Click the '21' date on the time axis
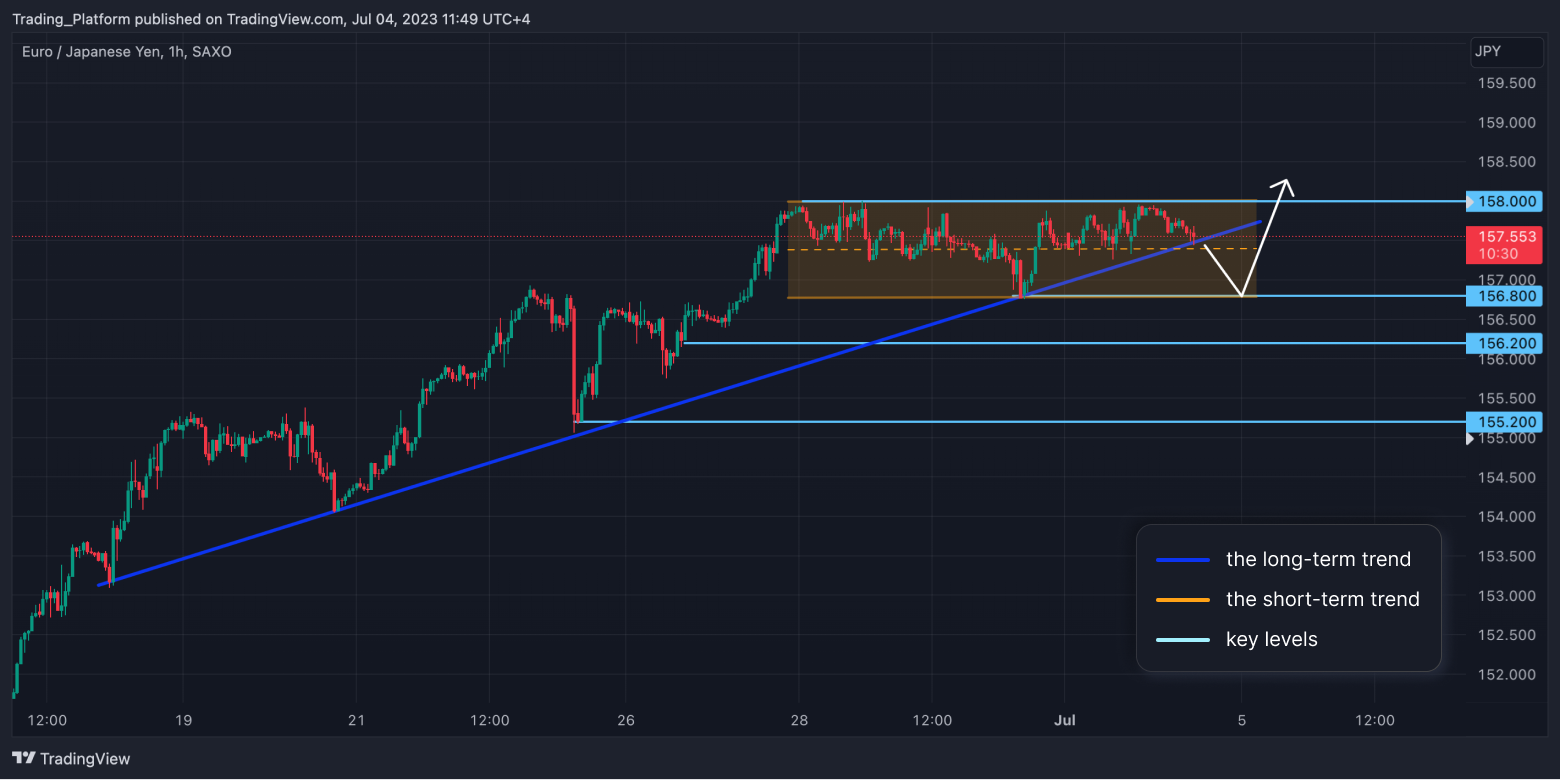Screen dimensions: 1560x780 (x=357, y=720)
